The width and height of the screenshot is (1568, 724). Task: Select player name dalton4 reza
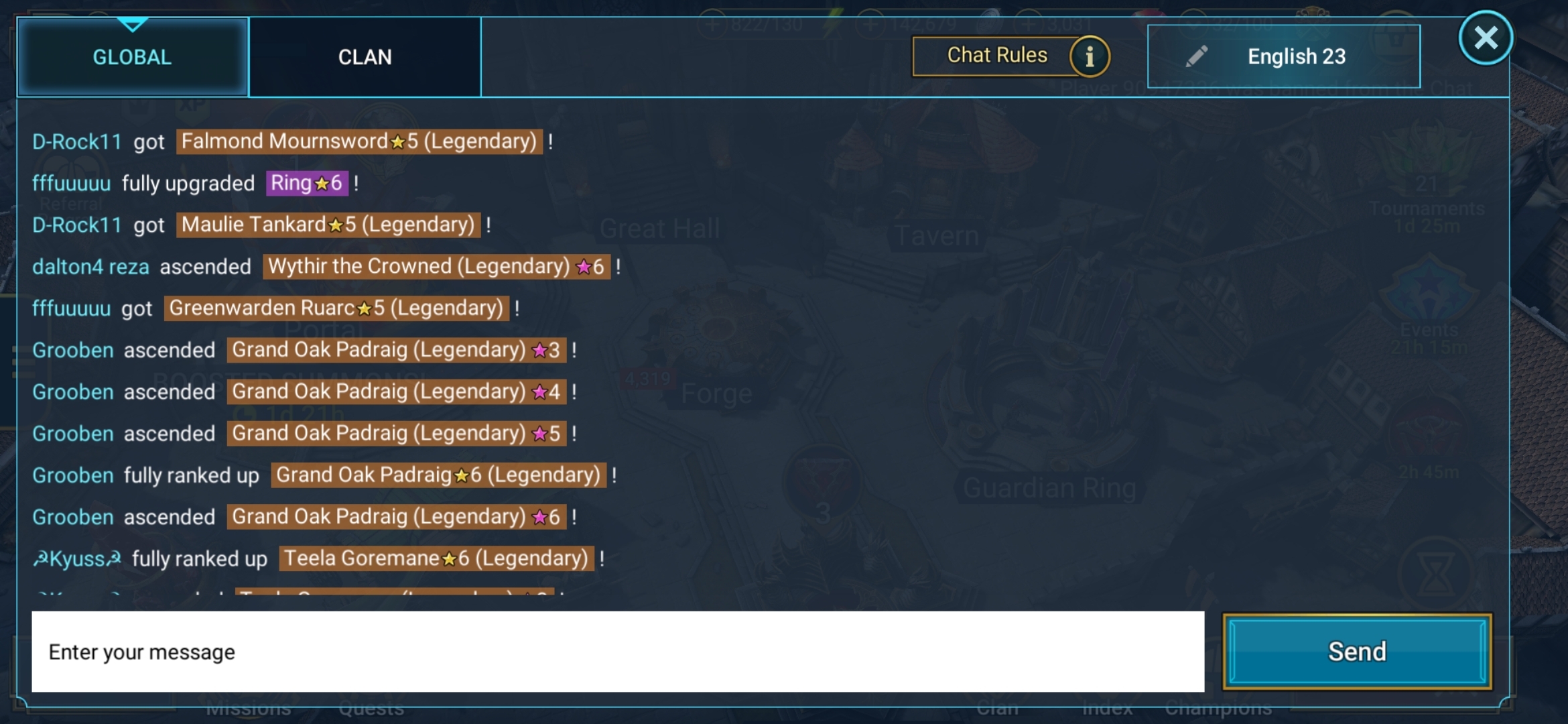(90, 267)
